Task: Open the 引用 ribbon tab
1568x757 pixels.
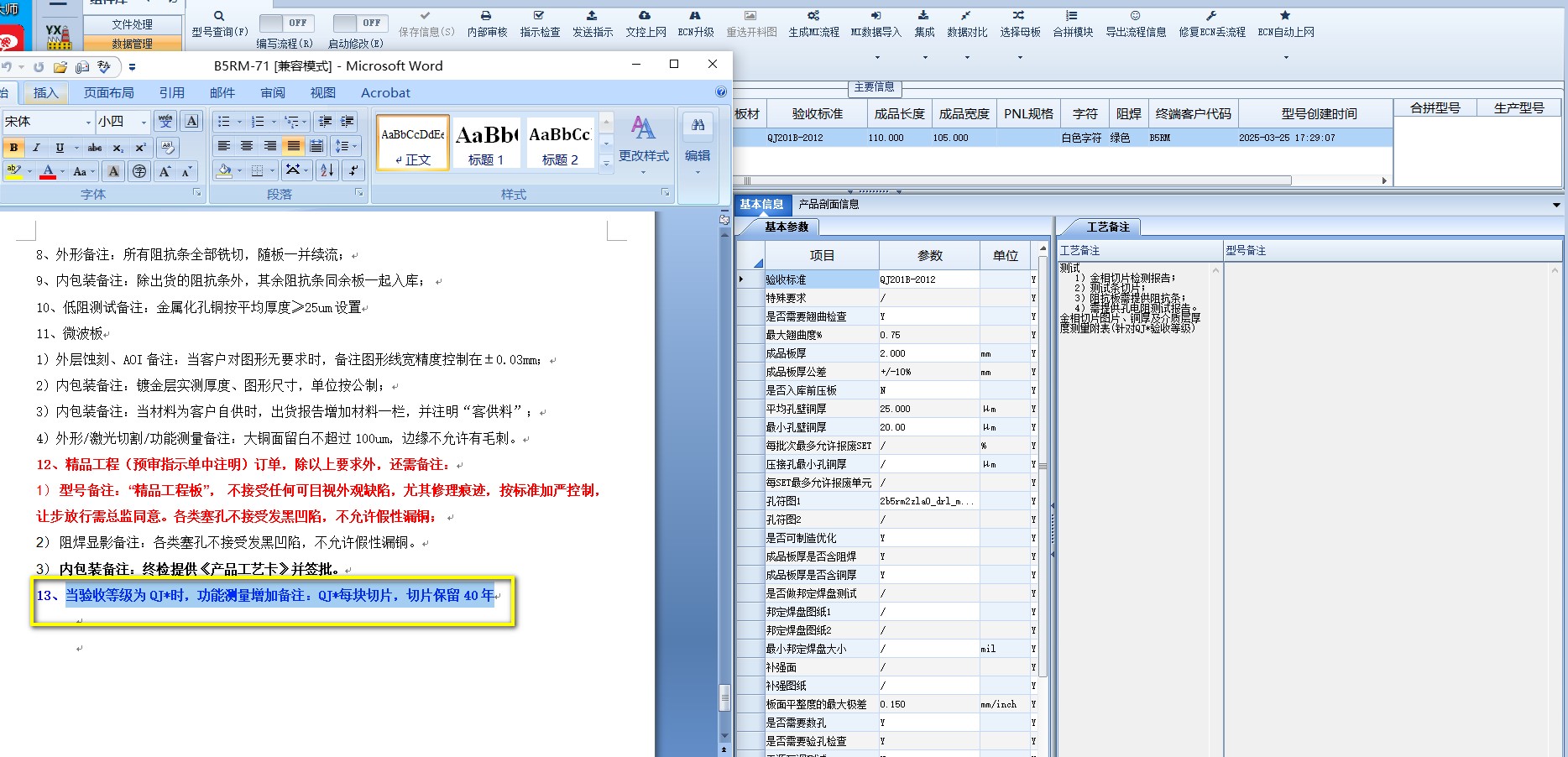Action: (172, 93)
